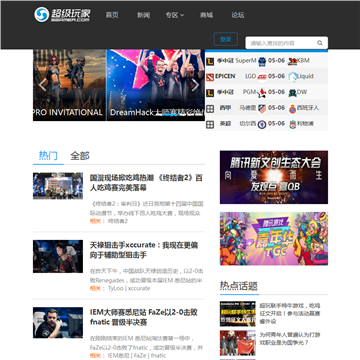The image size is (360, 360).
Task: Click the 登录 login button
Action: (x=225, y=39)
